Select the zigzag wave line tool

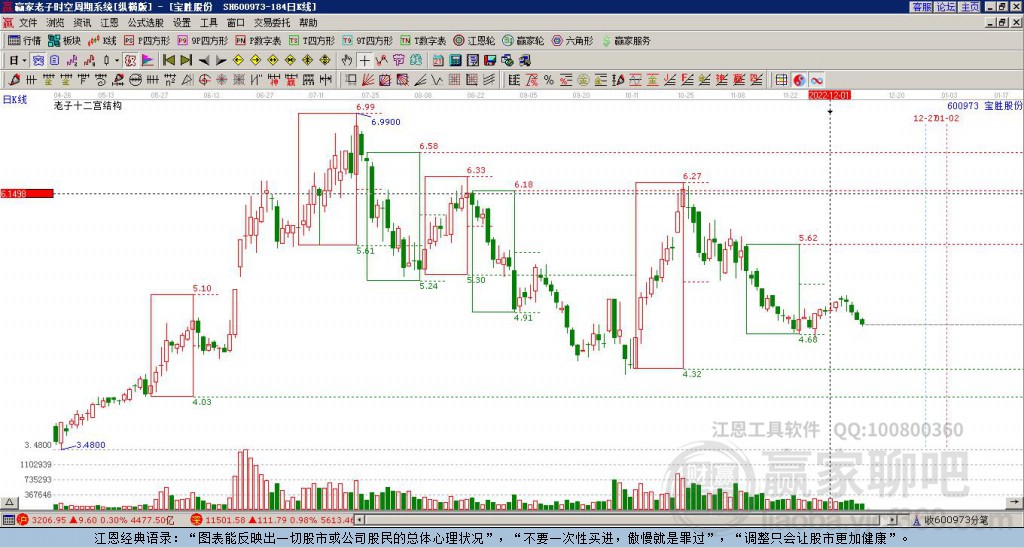pos(436,80)
